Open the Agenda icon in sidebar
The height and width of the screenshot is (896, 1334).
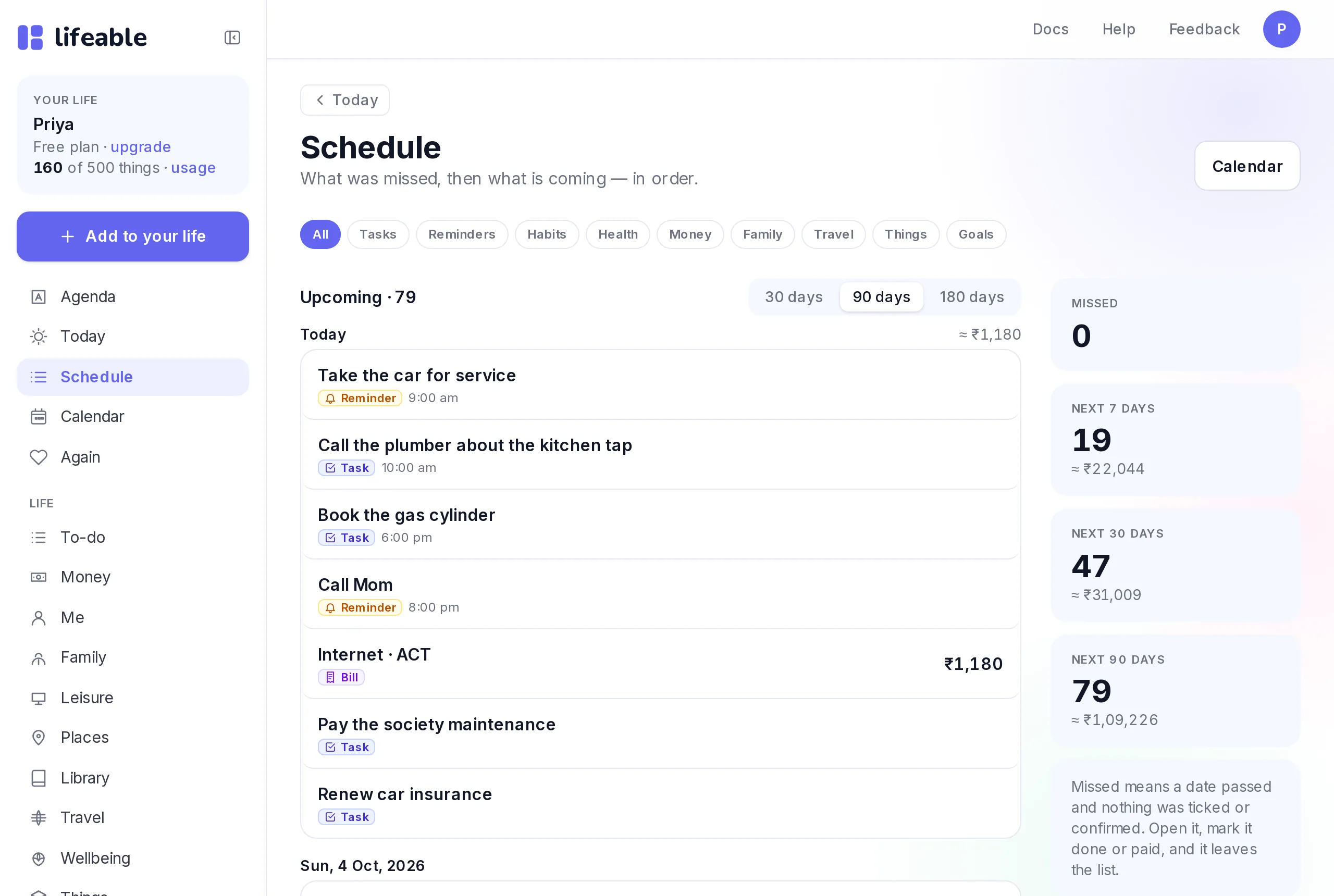(x=38, y=296)
